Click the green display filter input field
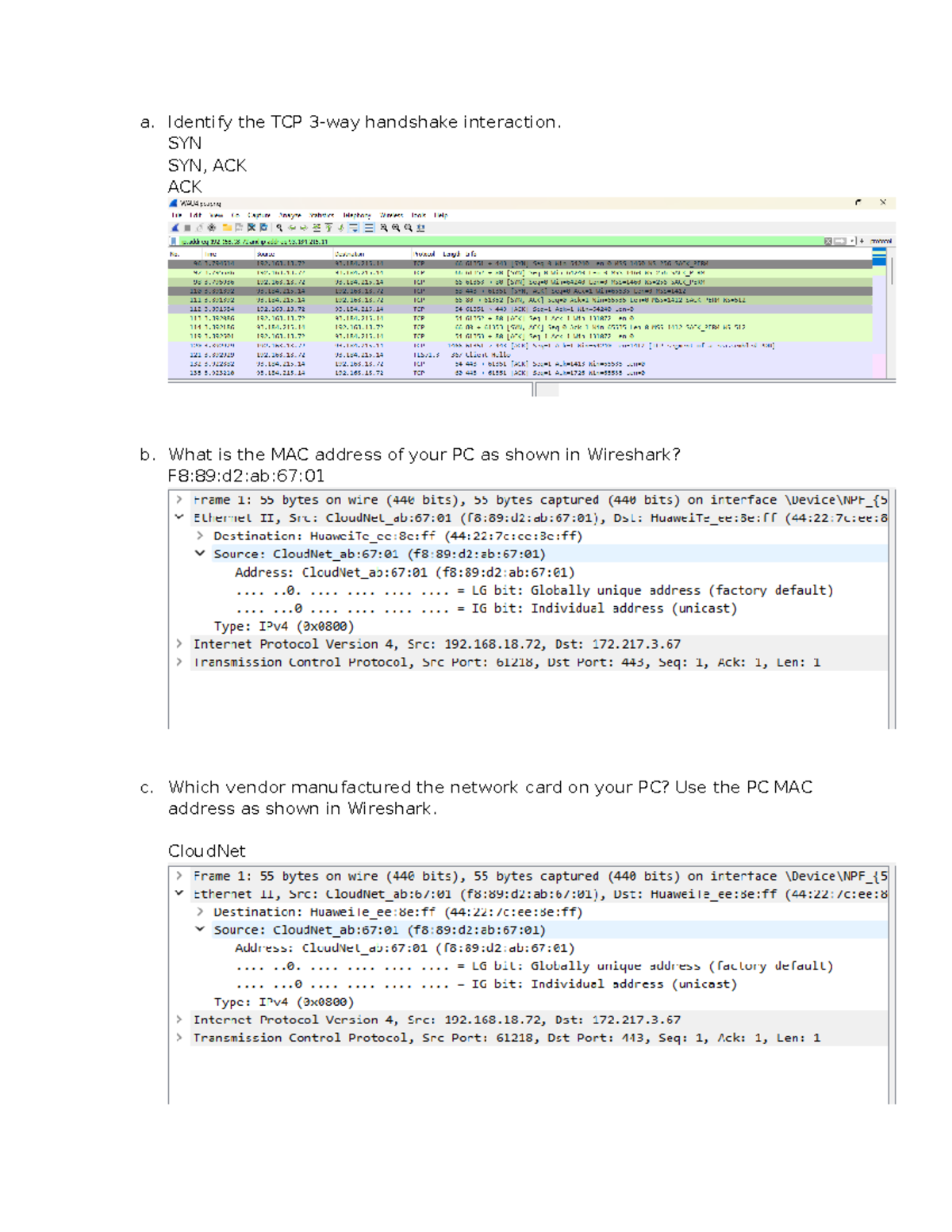The height and width of the screenshot is (1232, 952). click(500, 241)
